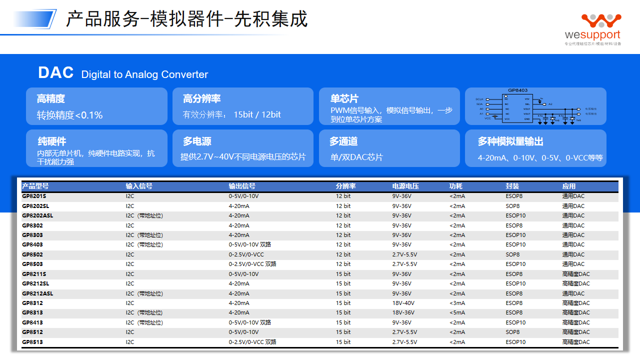This screenshot has height=360, width=640.
Task: Click the GP8403 circuit diagram thumbnail
Action: pyautogui.click(x=536, y=106)
